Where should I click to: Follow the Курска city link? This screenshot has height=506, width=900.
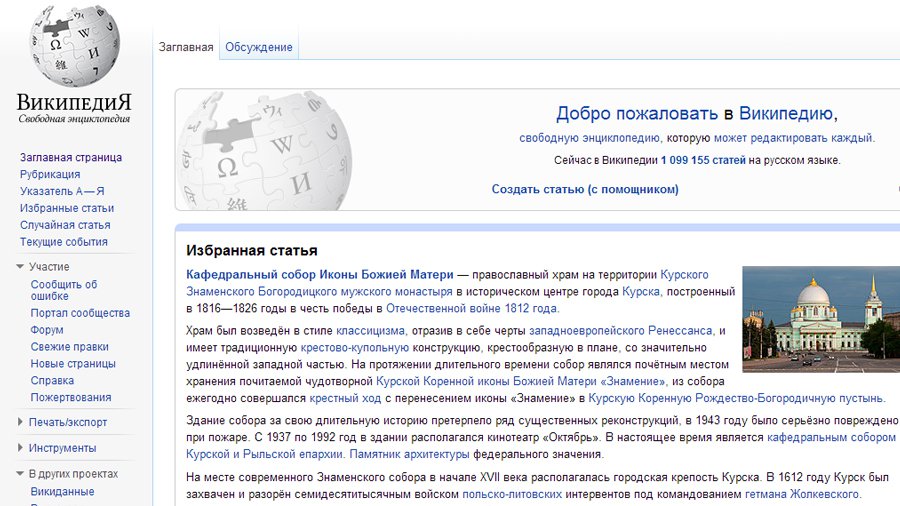[641, 291]
